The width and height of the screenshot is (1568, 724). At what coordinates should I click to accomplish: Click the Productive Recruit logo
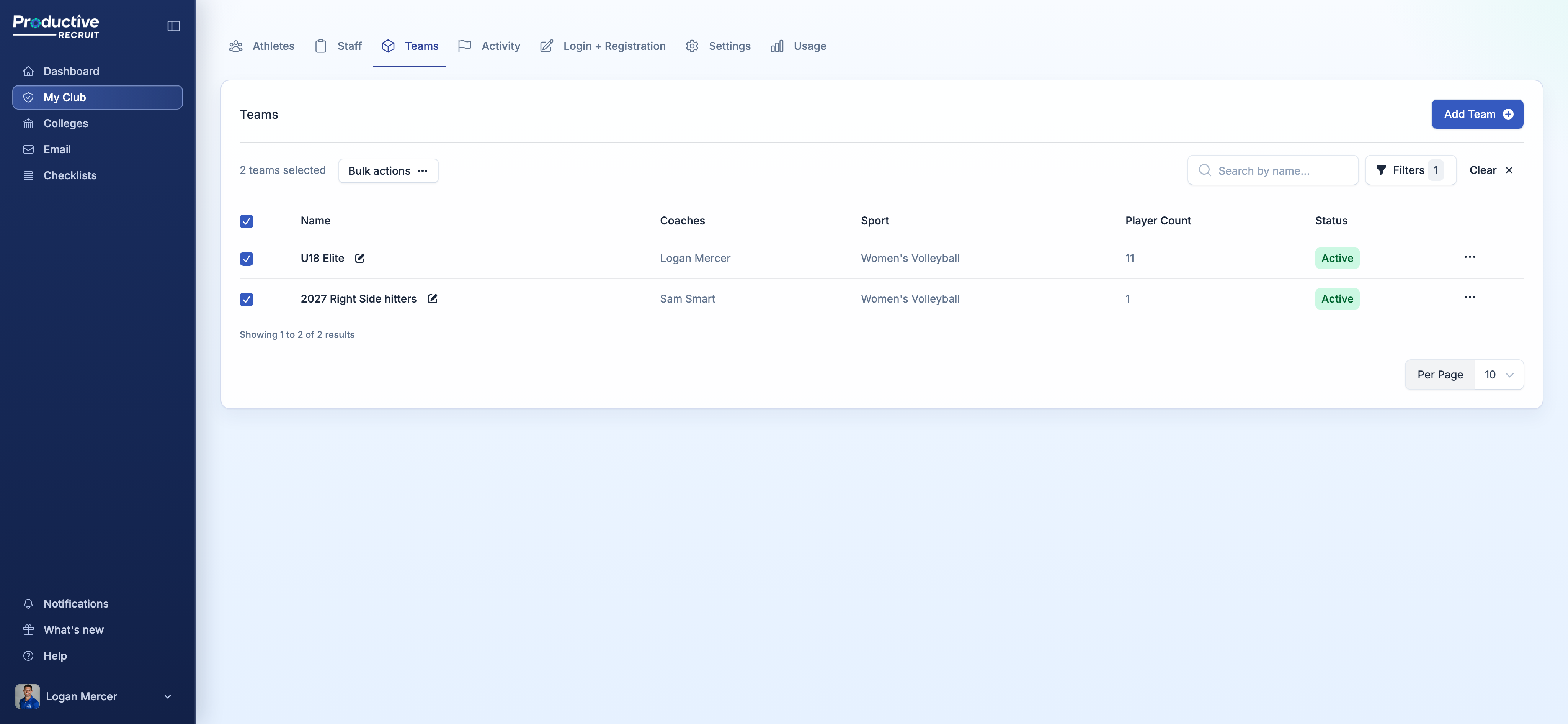56,26
